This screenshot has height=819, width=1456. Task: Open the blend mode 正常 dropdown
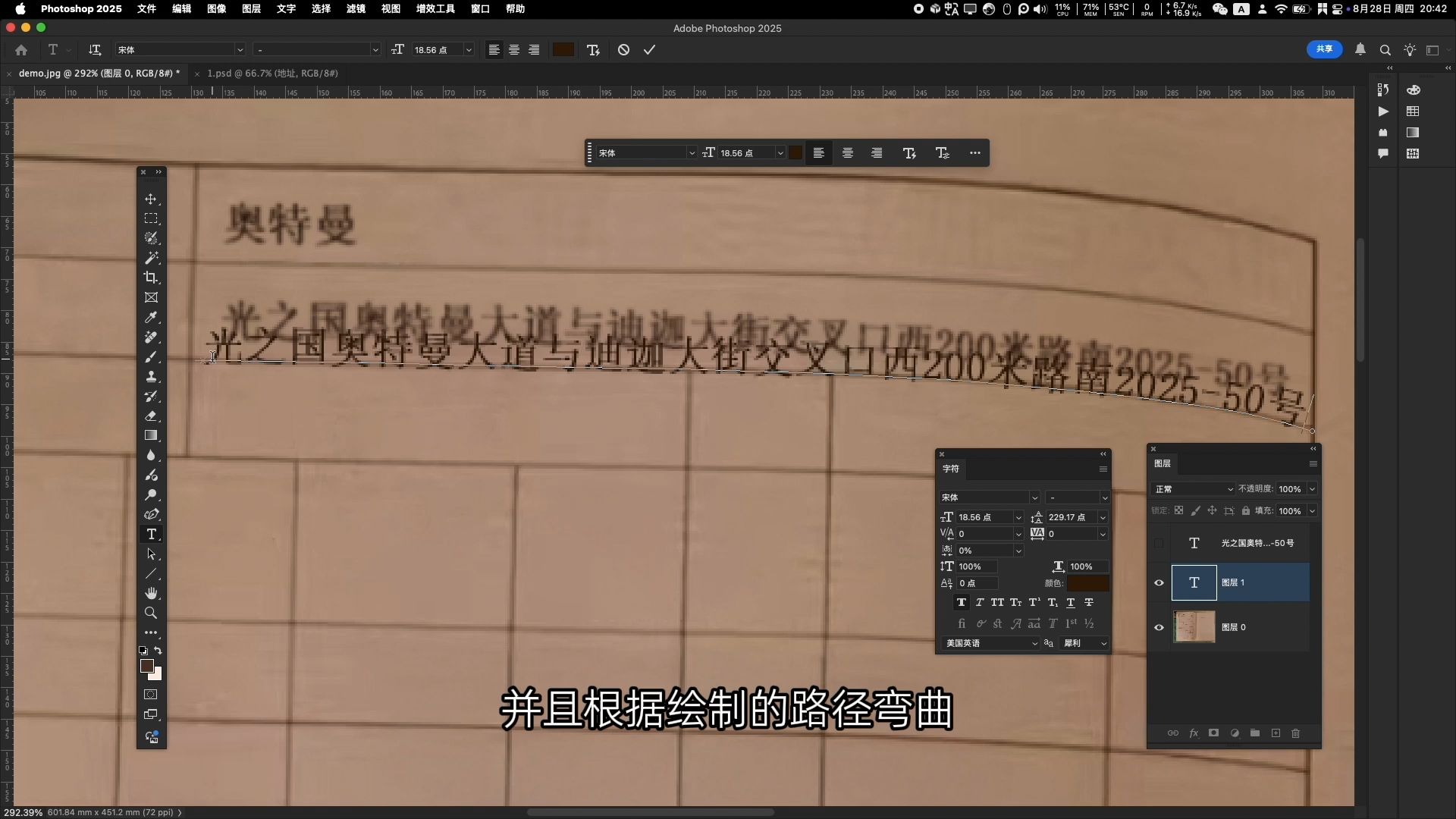[x=1194, y=489]
